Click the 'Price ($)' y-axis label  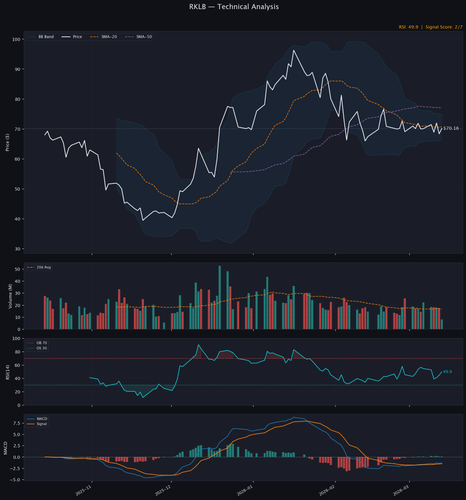point(7,142)
